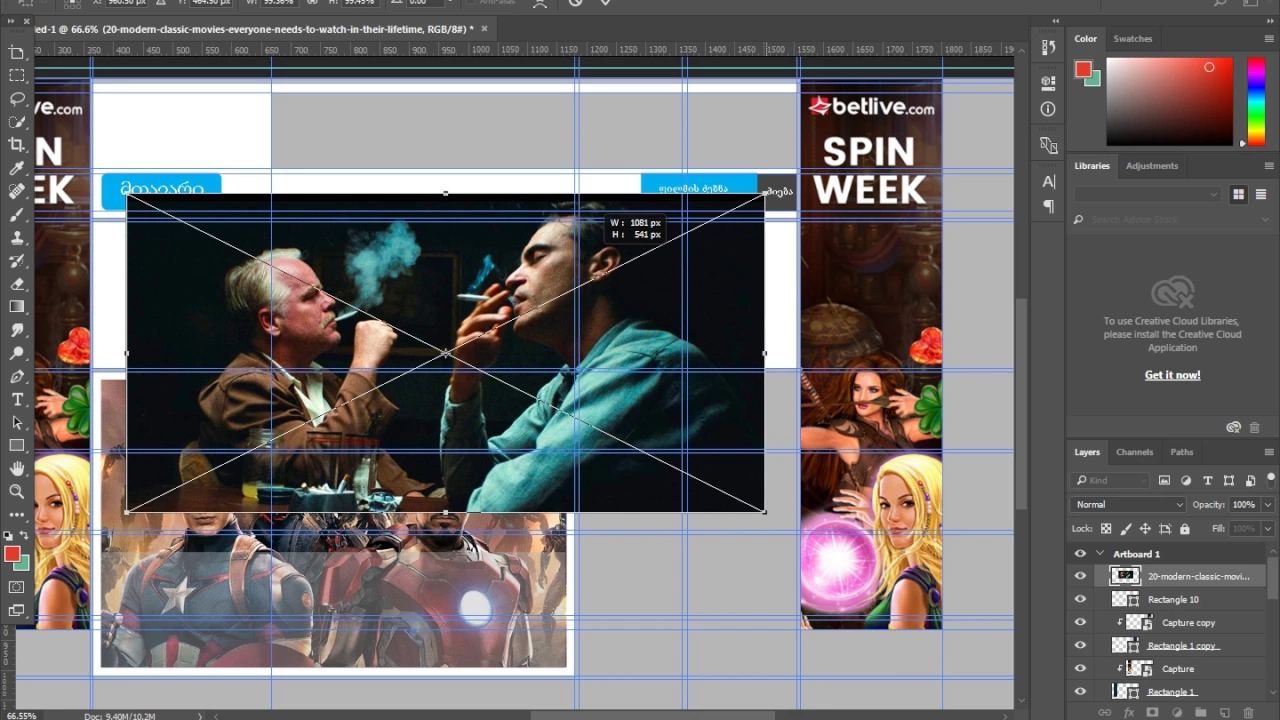Open the Info panel icon
1280x720 pixels.
click(x=1048, y=109)
